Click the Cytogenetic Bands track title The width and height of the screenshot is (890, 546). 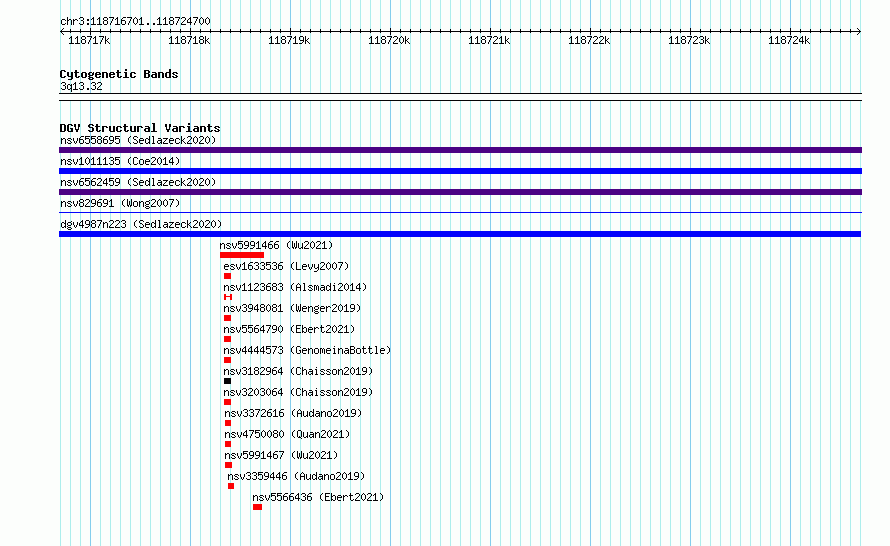119,74
